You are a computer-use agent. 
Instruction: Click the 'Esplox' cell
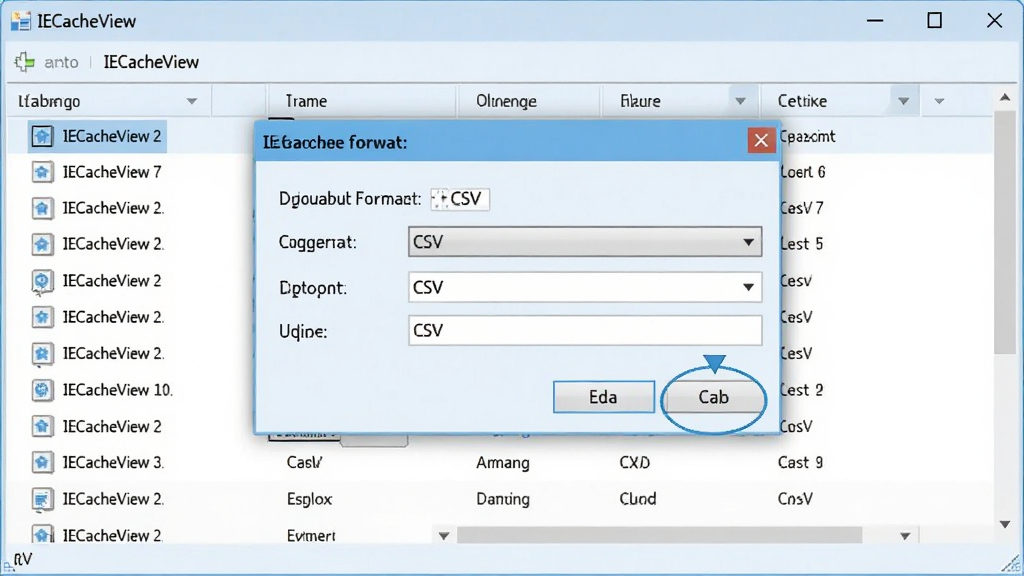[x=310, y=499]
